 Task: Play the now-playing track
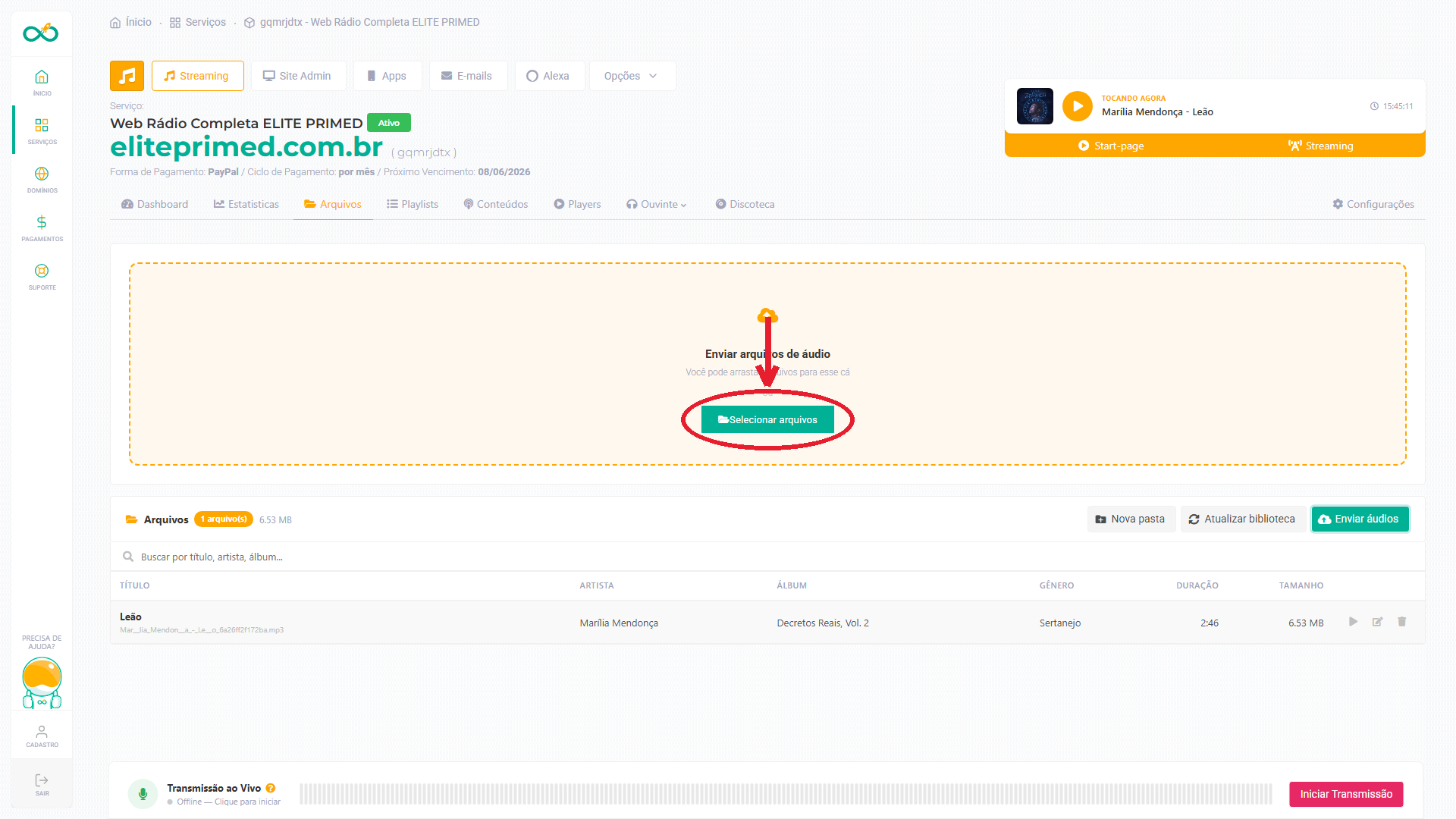[x=1077, y=106]
